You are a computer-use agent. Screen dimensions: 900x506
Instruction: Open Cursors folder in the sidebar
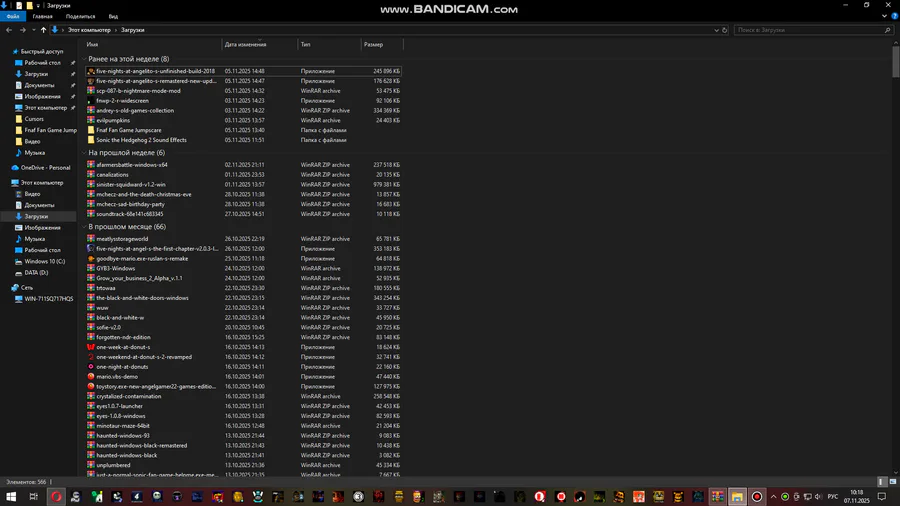tap(34, 119)
